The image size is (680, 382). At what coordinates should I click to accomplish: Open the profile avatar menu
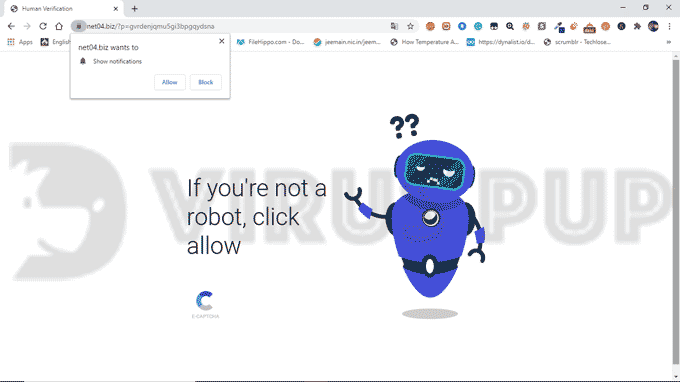tap(653, 26)
